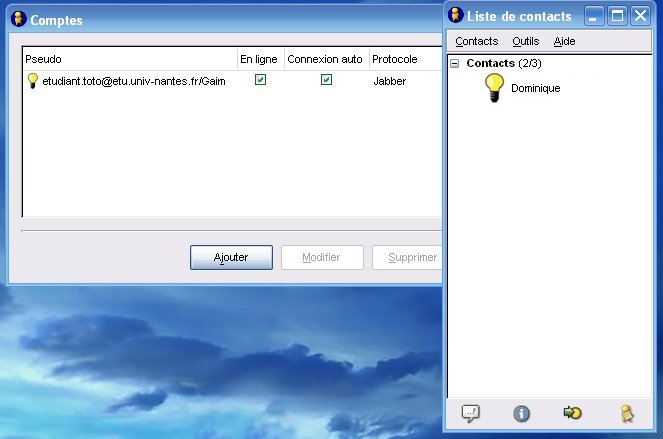Click the lightbulb icon beside etudiant.toto account
Screen dimensions: 663x439
(32, 81)
